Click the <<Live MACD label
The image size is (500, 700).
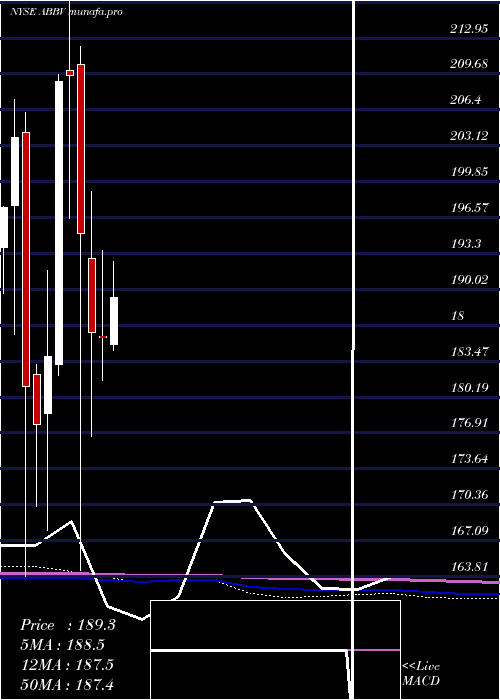tap(421, 674)
